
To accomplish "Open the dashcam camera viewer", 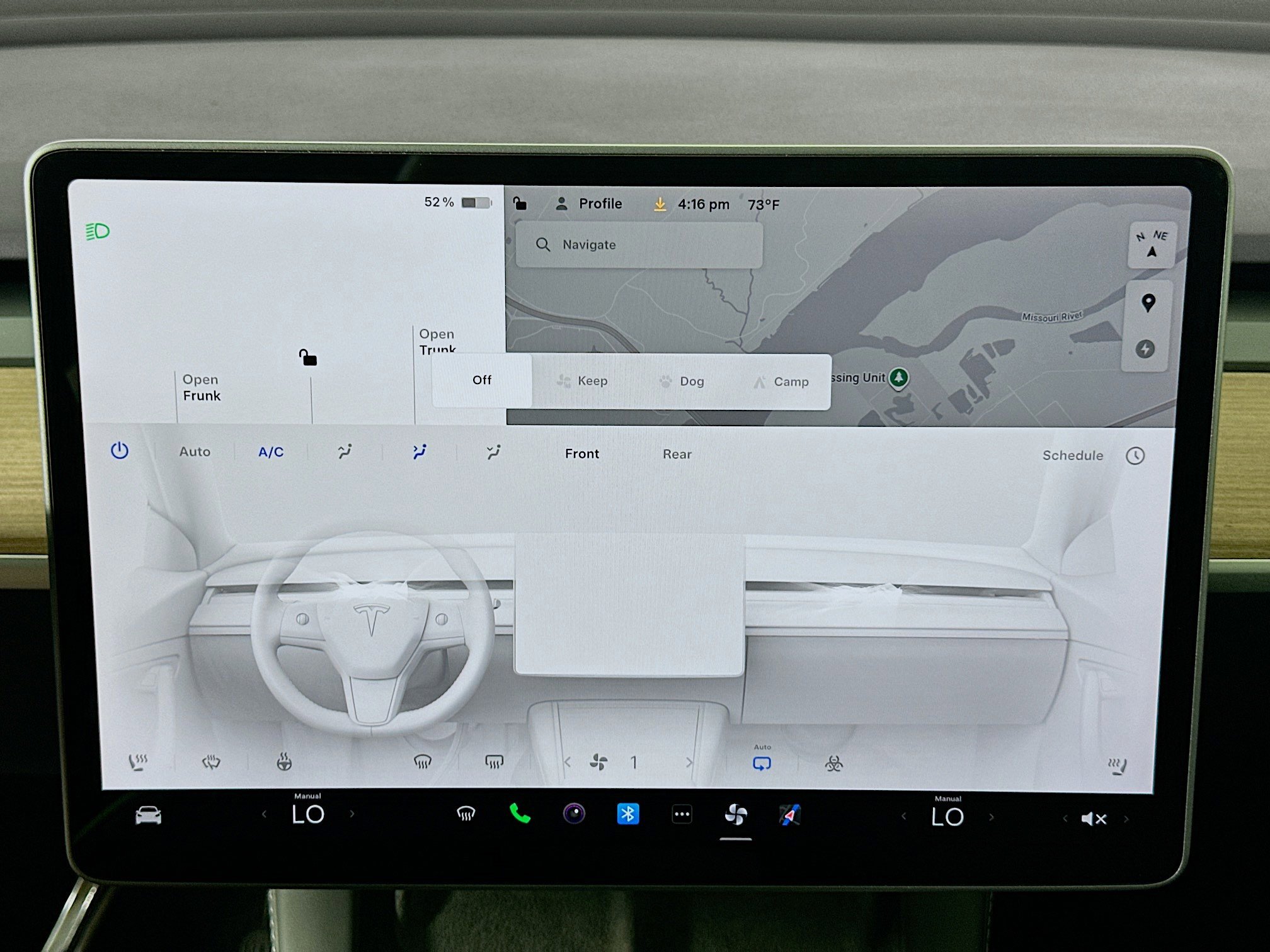I will coord(574,813).
